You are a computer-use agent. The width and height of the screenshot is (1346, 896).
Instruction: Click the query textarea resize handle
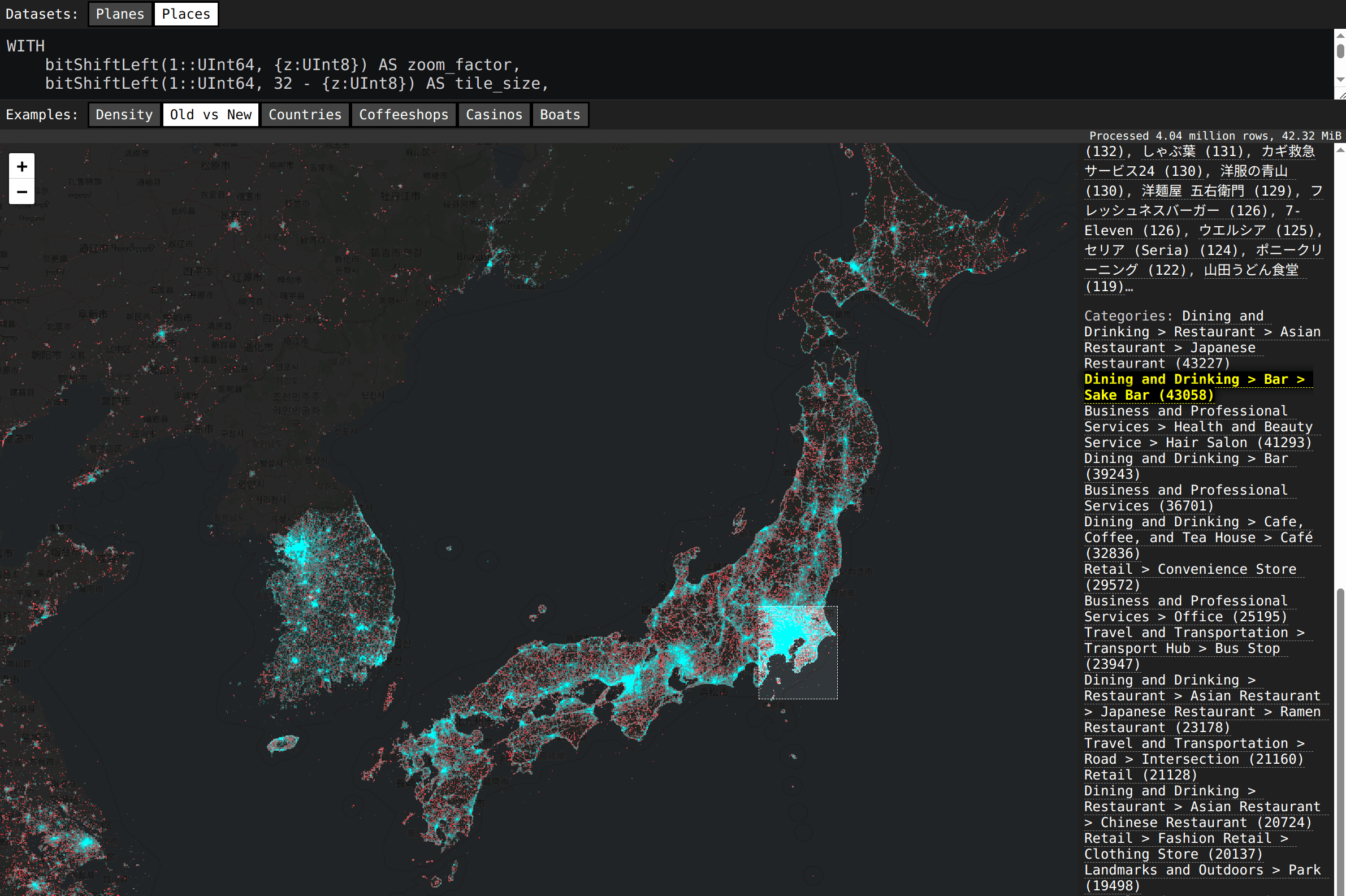click(1341, 96)
